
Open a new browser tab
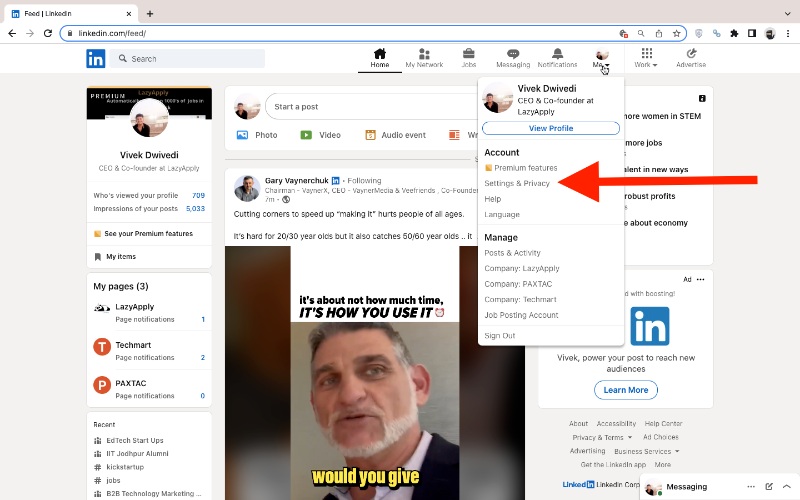[149, 14]
